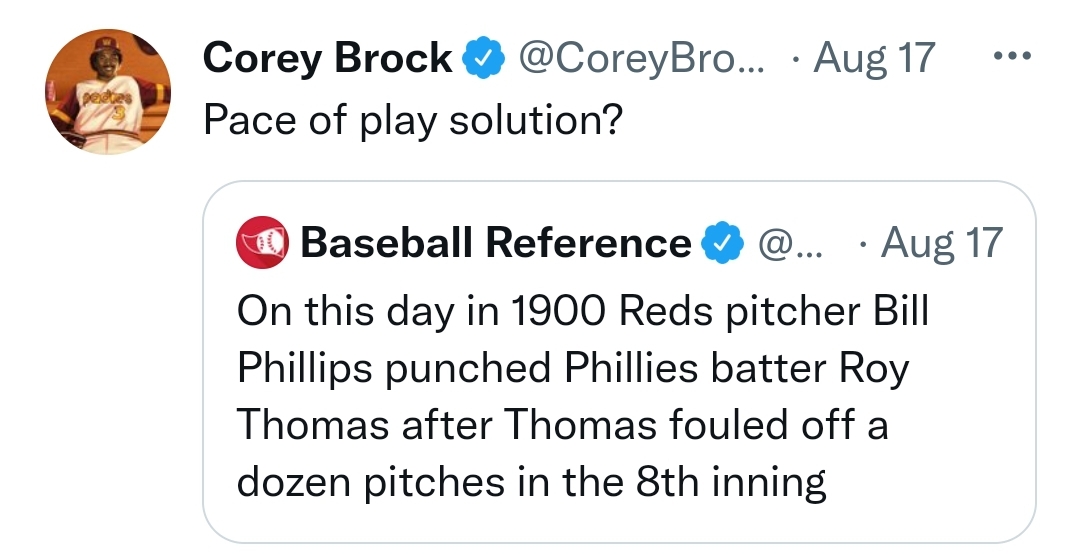Click the 'Roy' name in quoted tweet
1080x556 pixels.
(873, 369)
